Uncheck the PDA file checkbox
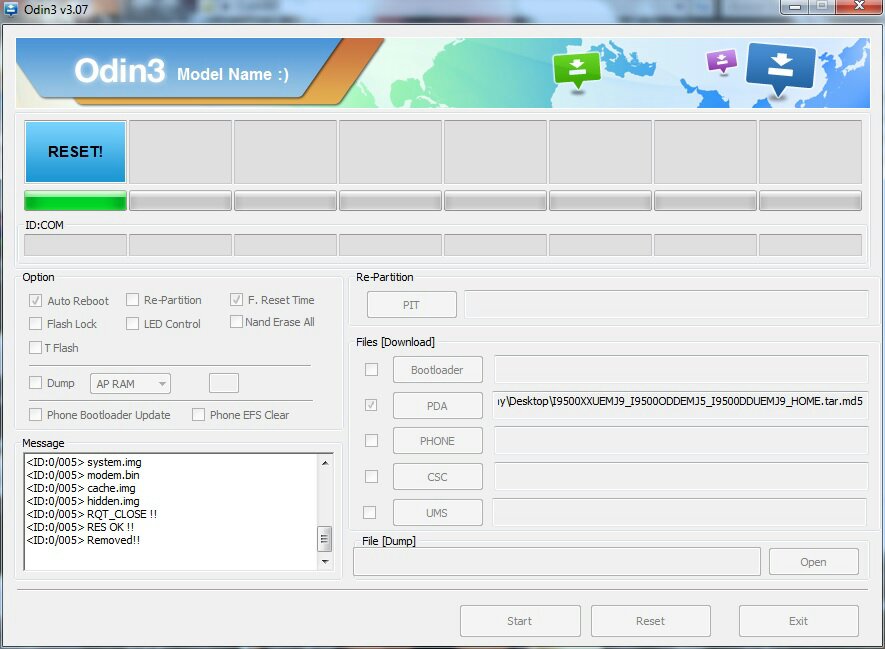The image size is (885, 649). coord(371,405)
